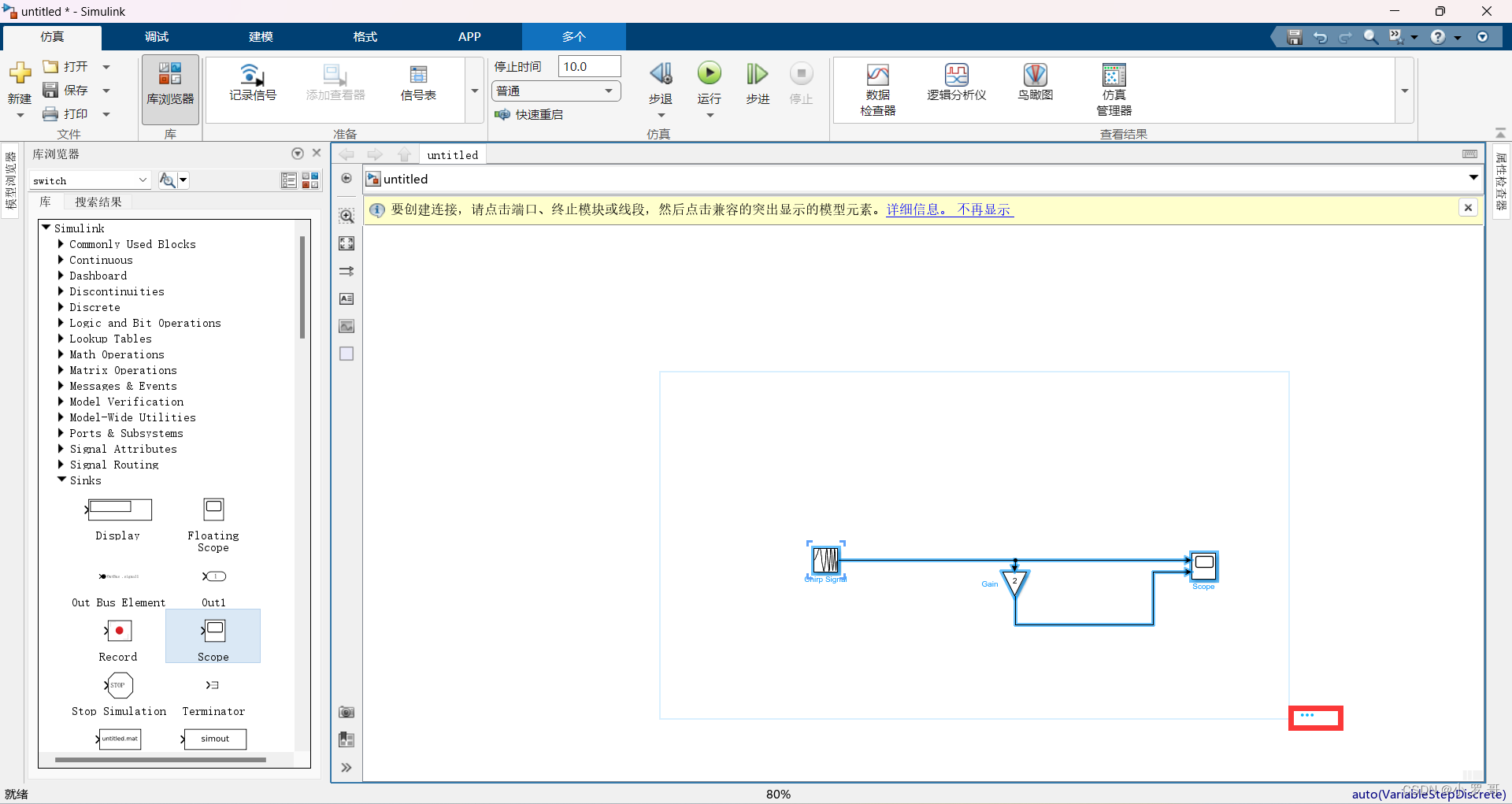Switch to 调试 Debug tab
Screen dimensions: 1512x804
[157, 37]
